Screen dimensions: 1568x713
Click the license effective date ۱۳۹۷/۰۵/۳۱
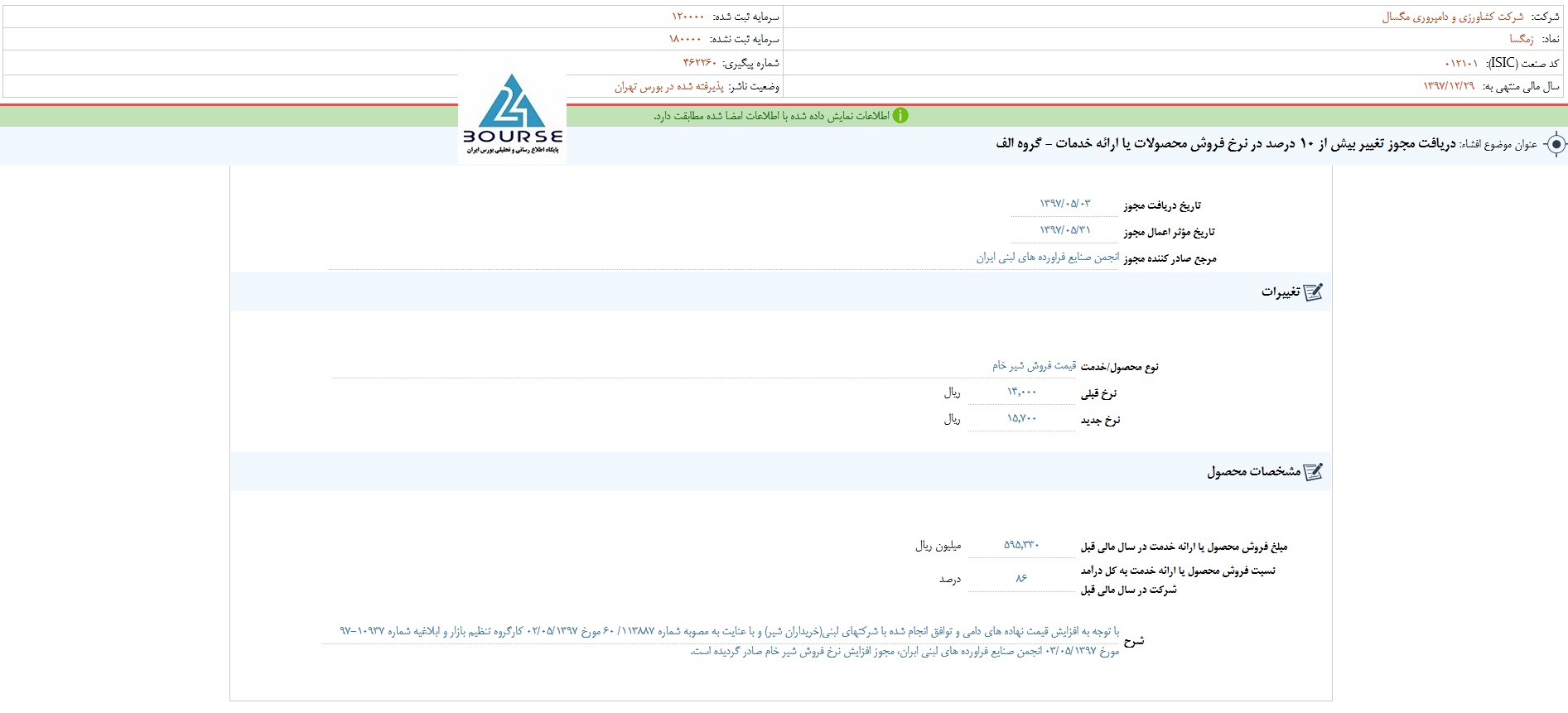point(1065,230)
